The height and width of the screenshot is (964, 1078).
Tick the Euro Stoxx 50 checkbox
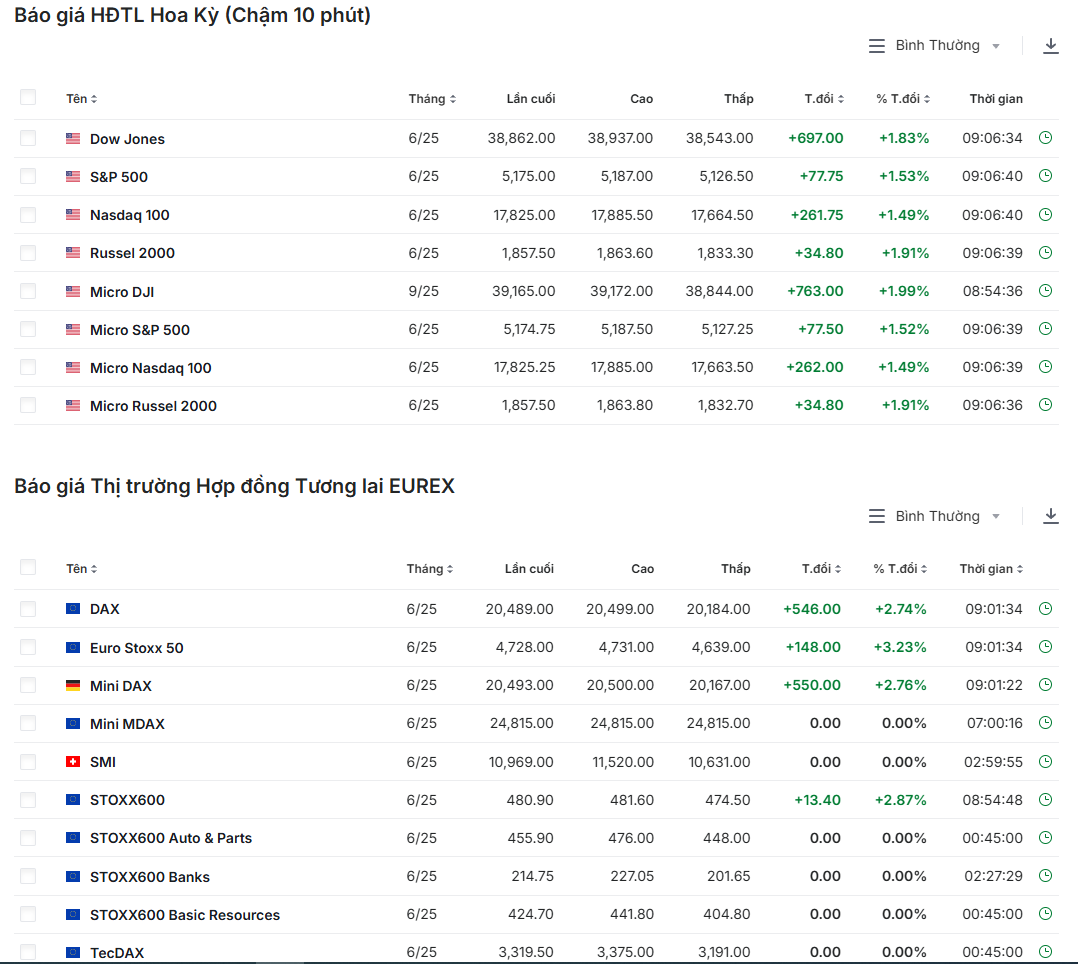coord(28,647)
